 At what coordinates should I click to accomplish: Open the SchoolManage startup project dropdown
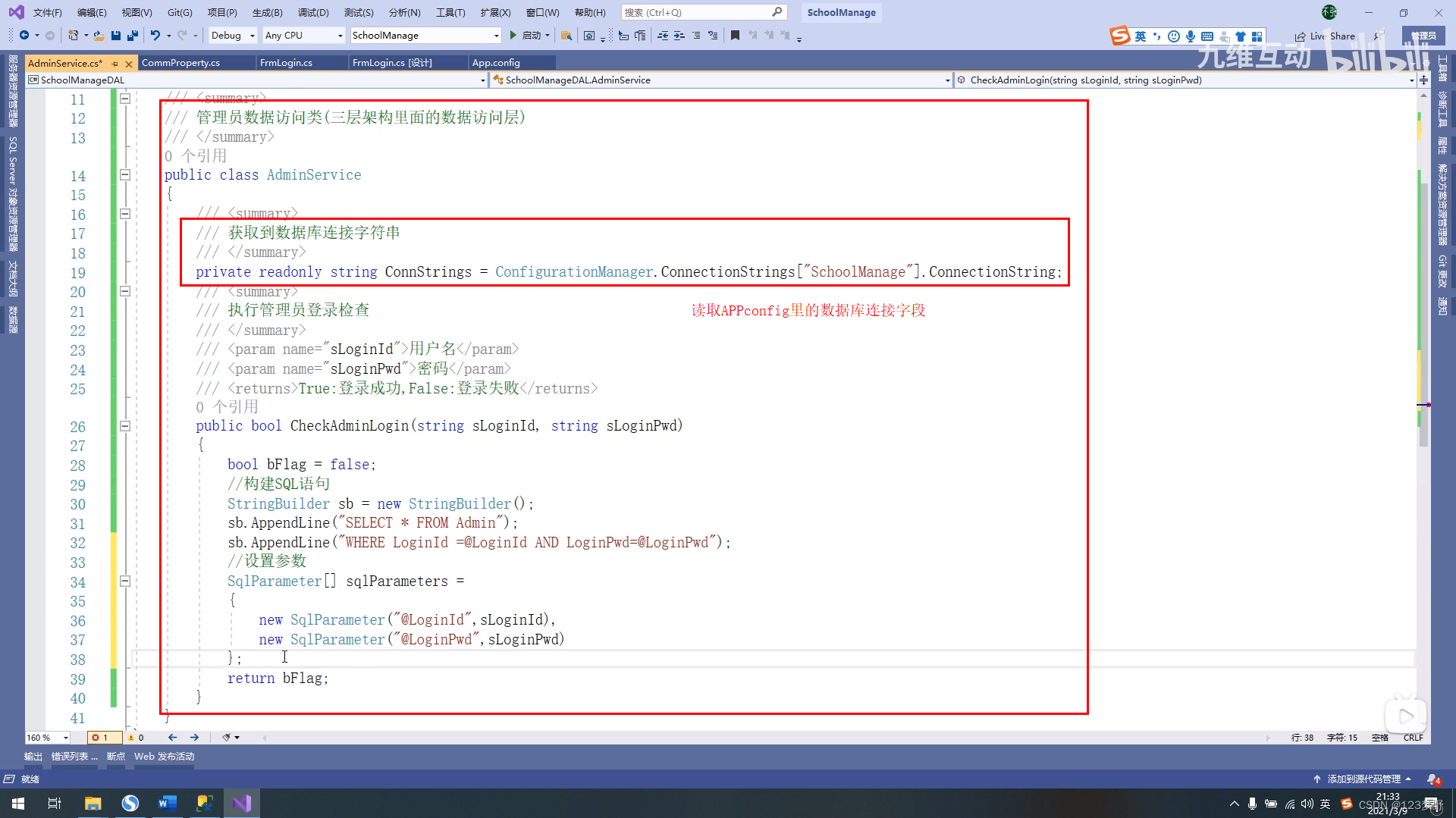click(x=425, y=35)
